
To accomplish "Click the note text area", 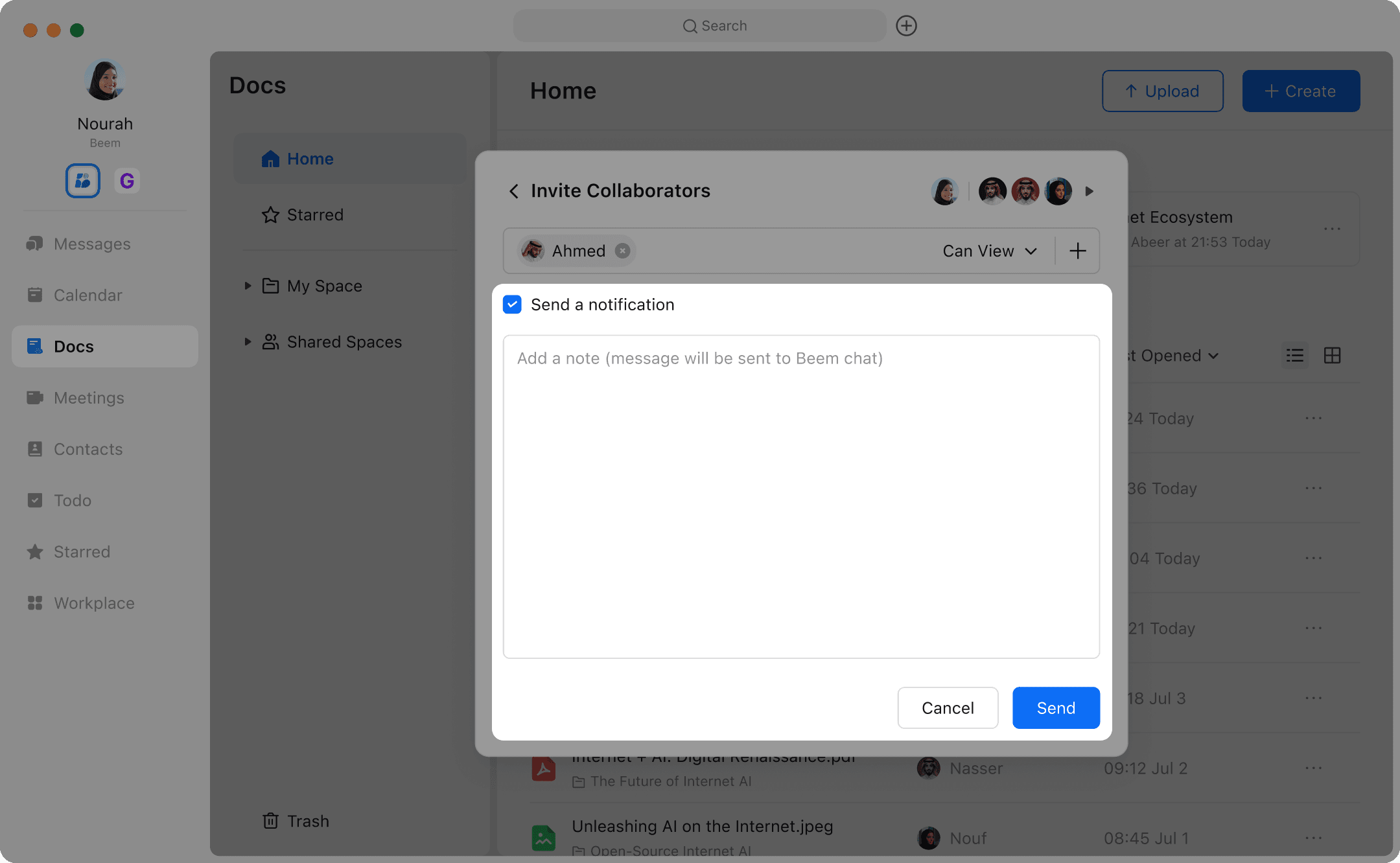I will coord(800,496).
